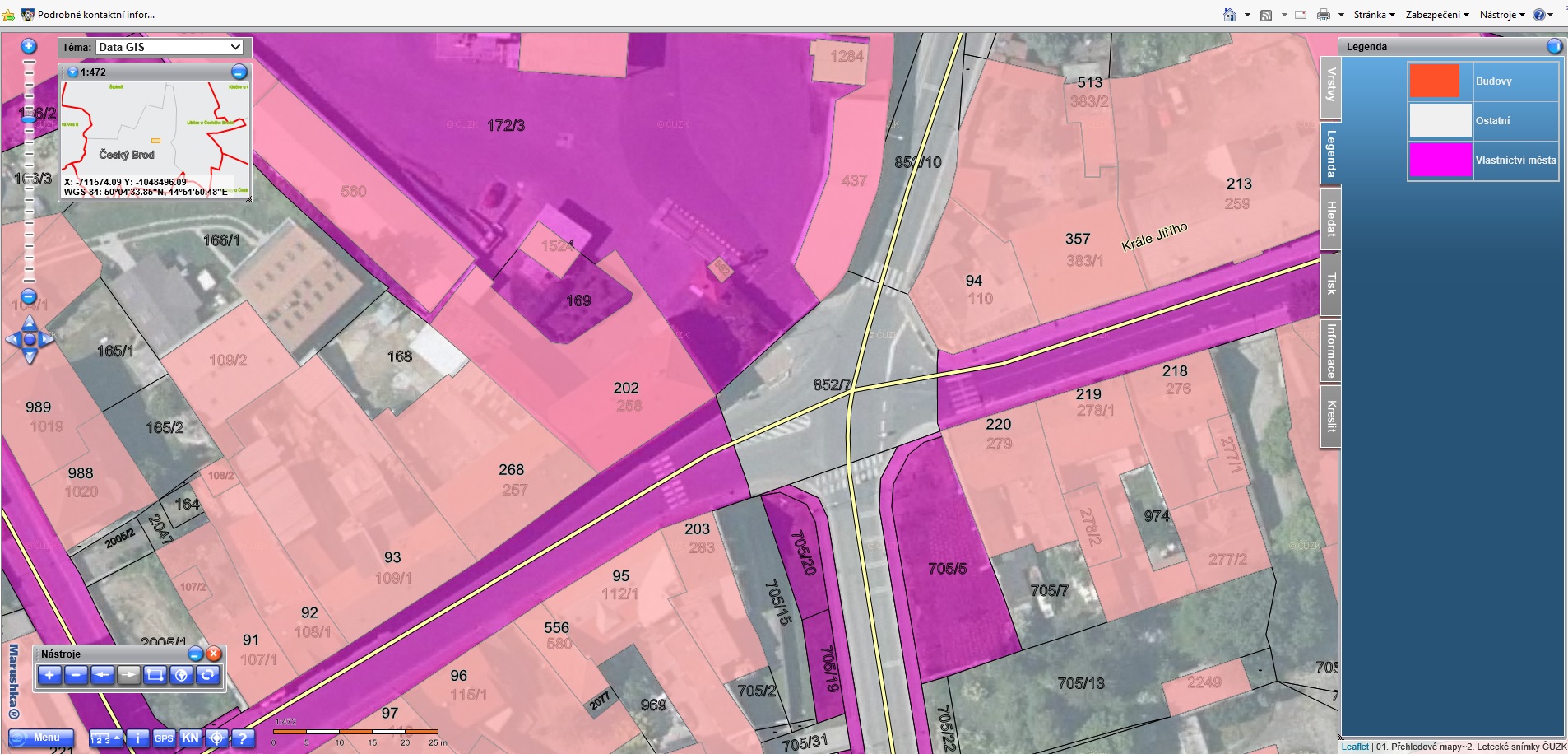Open the scale 1:472 dropdown arrow
Image resolution: width=1568 pixels, height=754 pixels.
pos(72,72)
